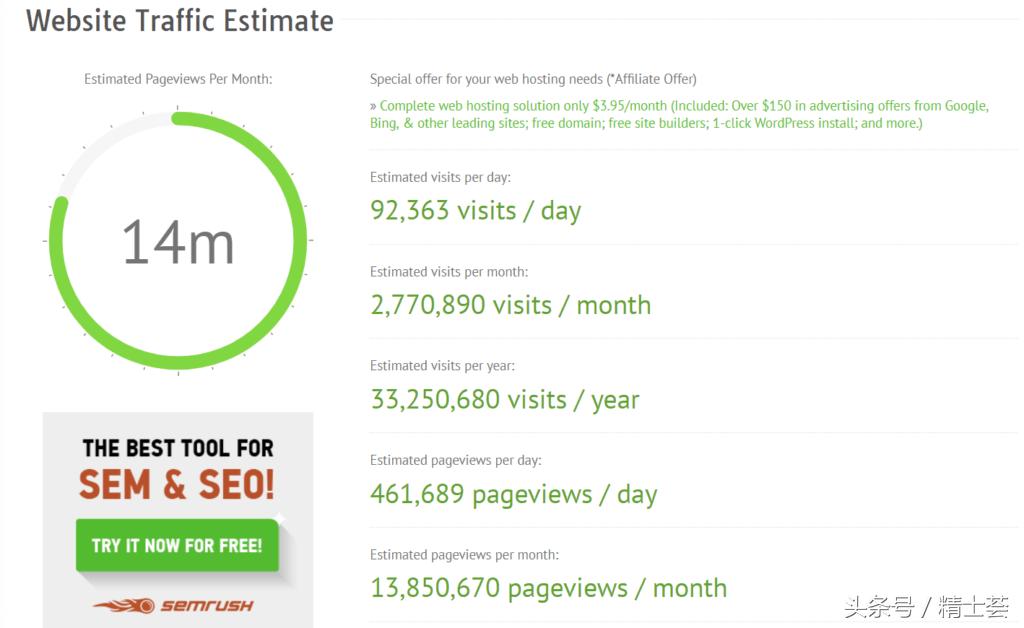Click the Estimated visits per year label
1024x628 pixels.
click(442, 366)
